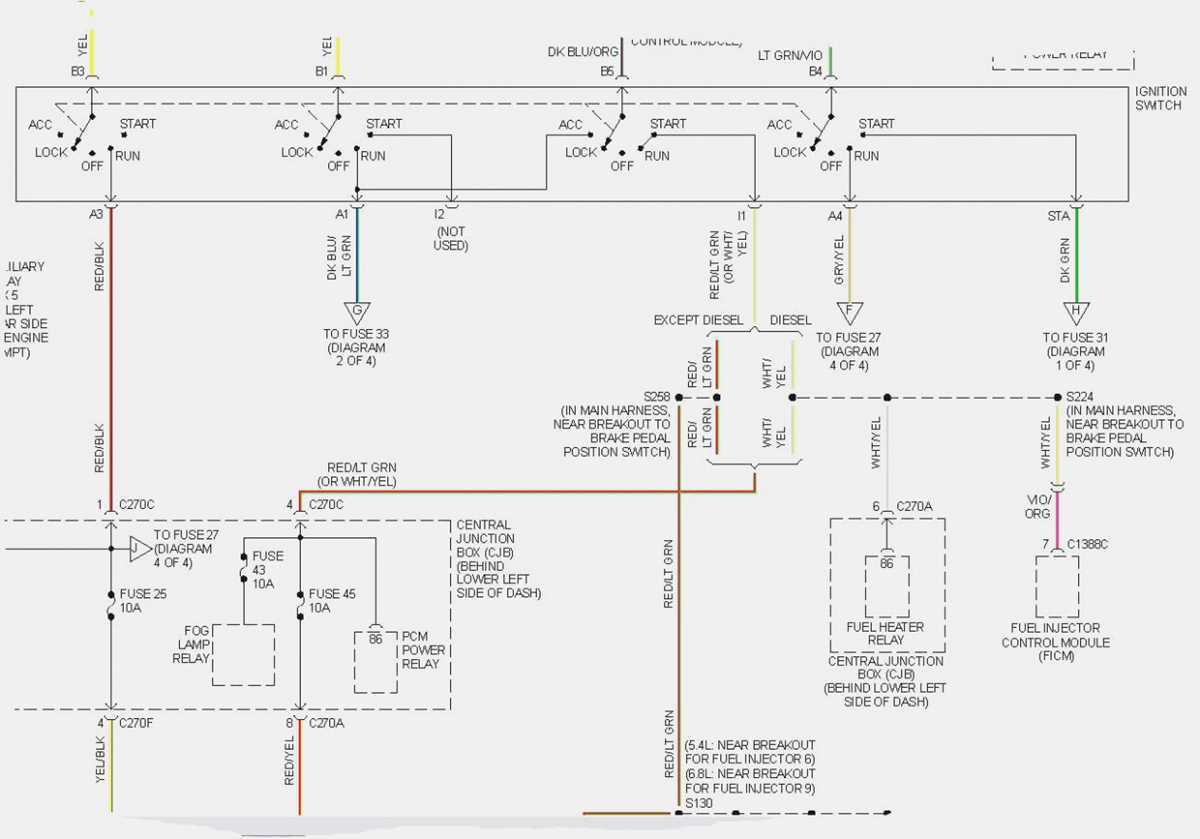Click terminal 86 inside fuel heater relay
This screenshot has width=1200, height=839.
[x=886, y=564]
